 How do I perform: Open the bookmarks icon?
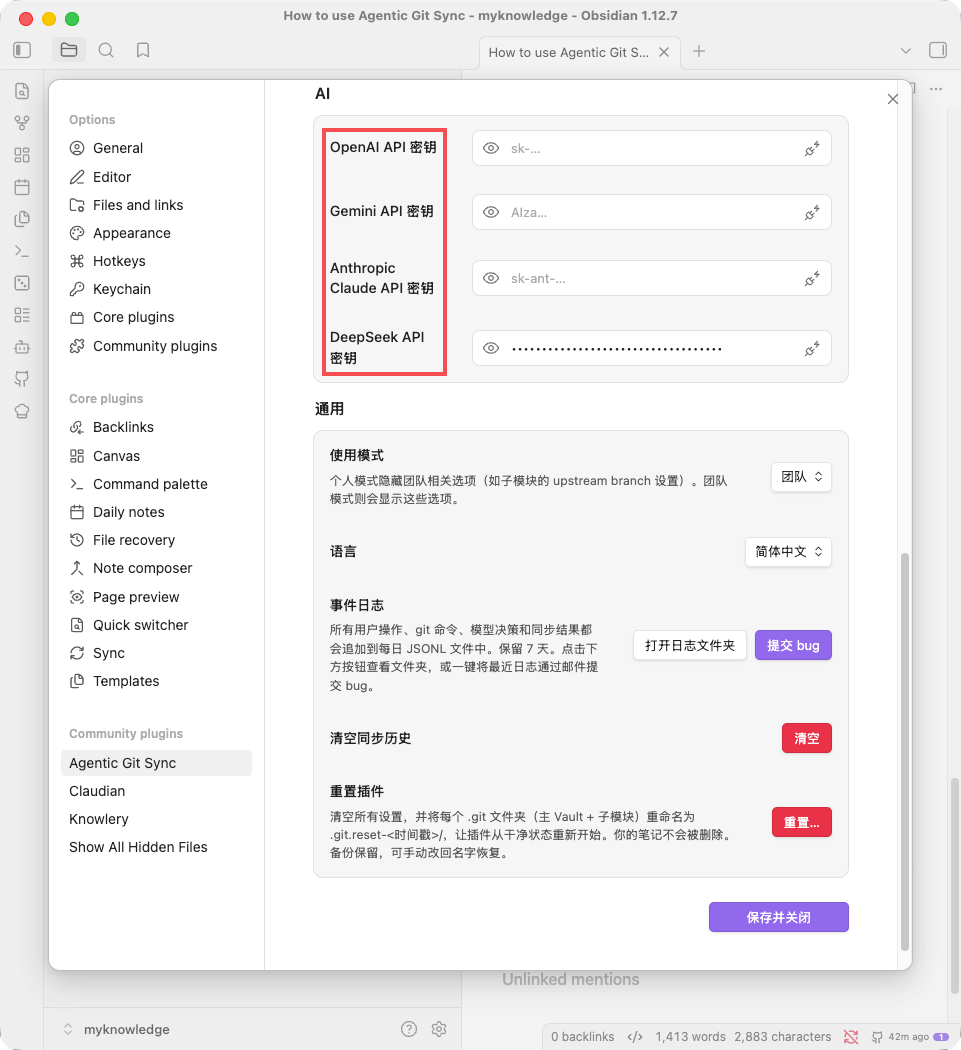click(143, 50)
